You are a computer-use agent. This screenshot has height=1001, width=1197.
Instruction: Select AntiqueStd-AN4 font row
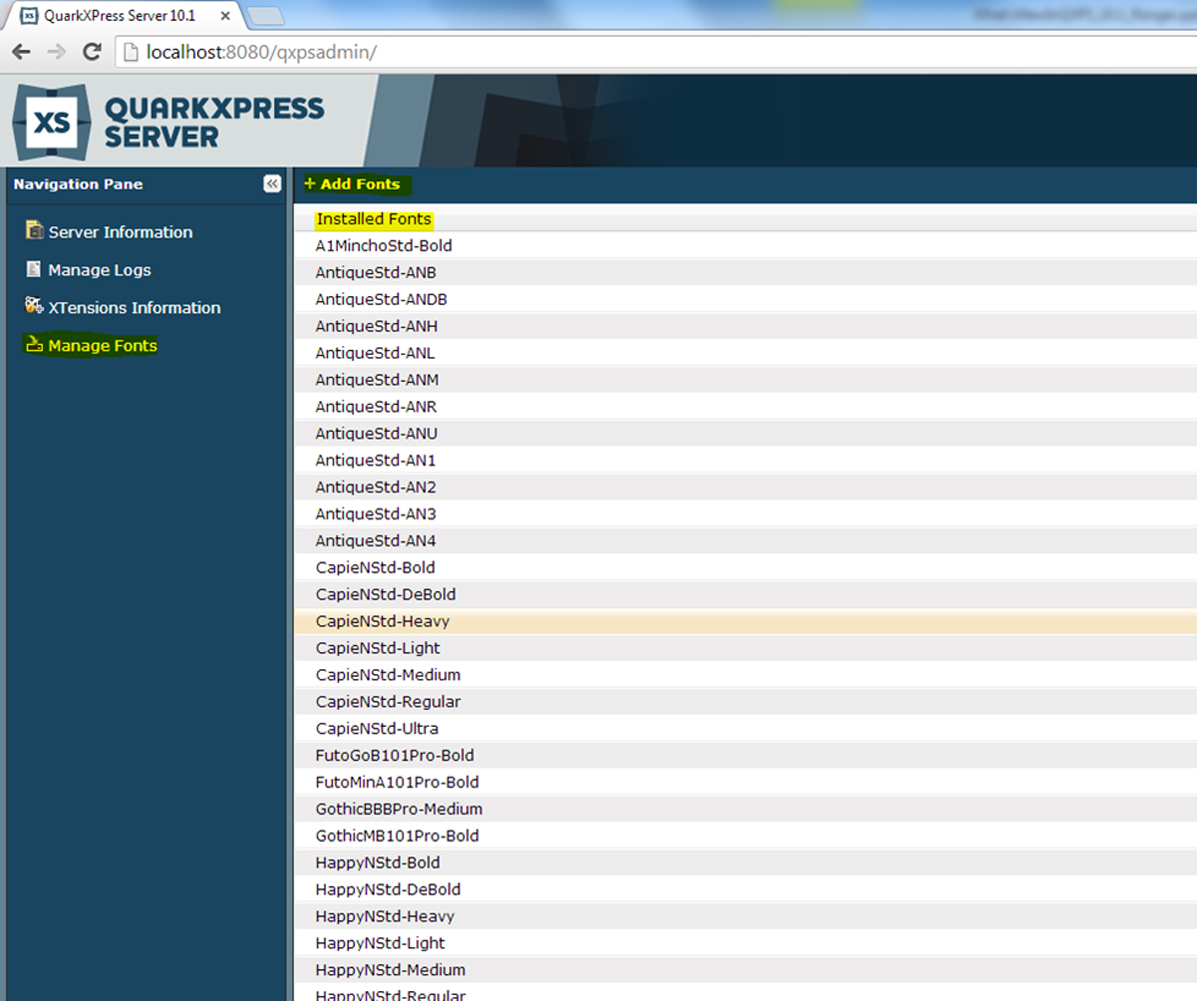746,541
